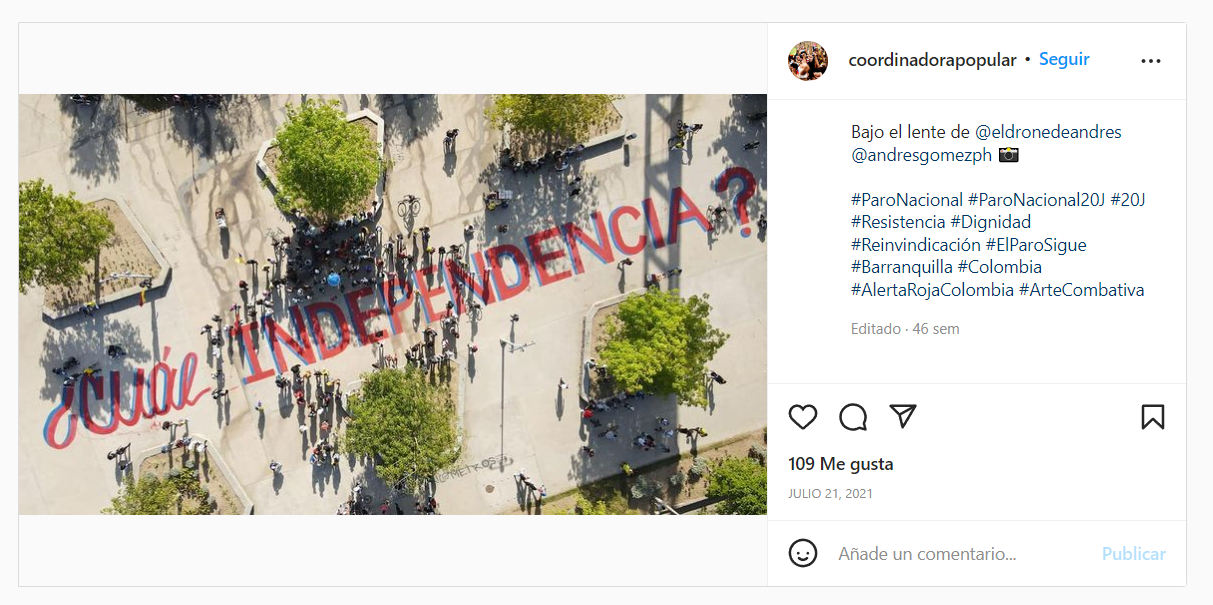Open the coordinadorapopular username link
Viewport: 1213px width, 605px height.
point(932,60)
